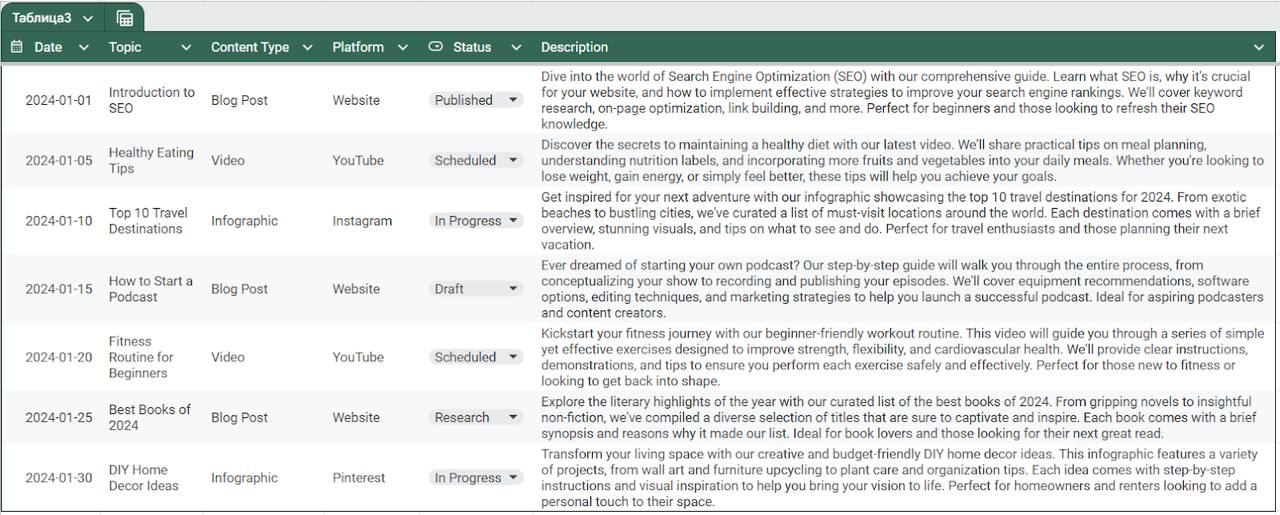The height and width of the screenshot is (515, 1280).
Task: Open Scheduled chip for Healthy Eating Tips
Action: 513,160
